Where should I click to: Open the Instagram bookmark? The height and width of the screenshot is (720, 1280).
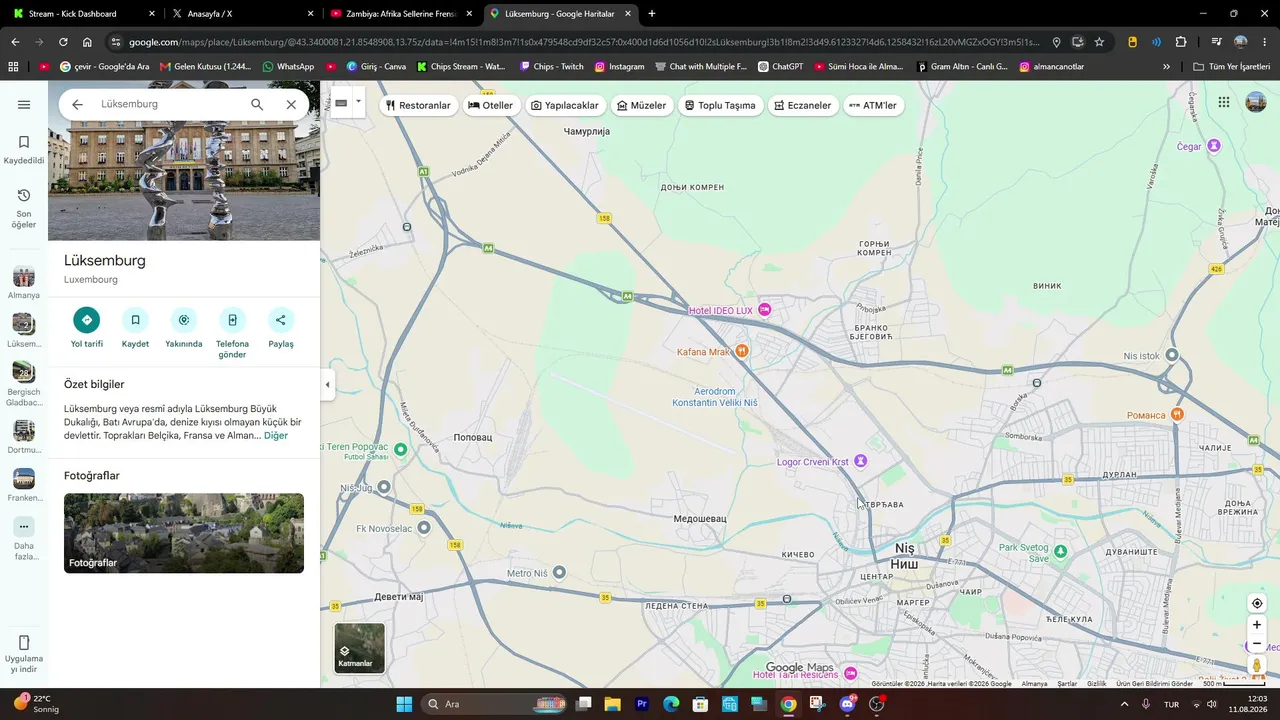pyautogui.click(x=619, y=67)
